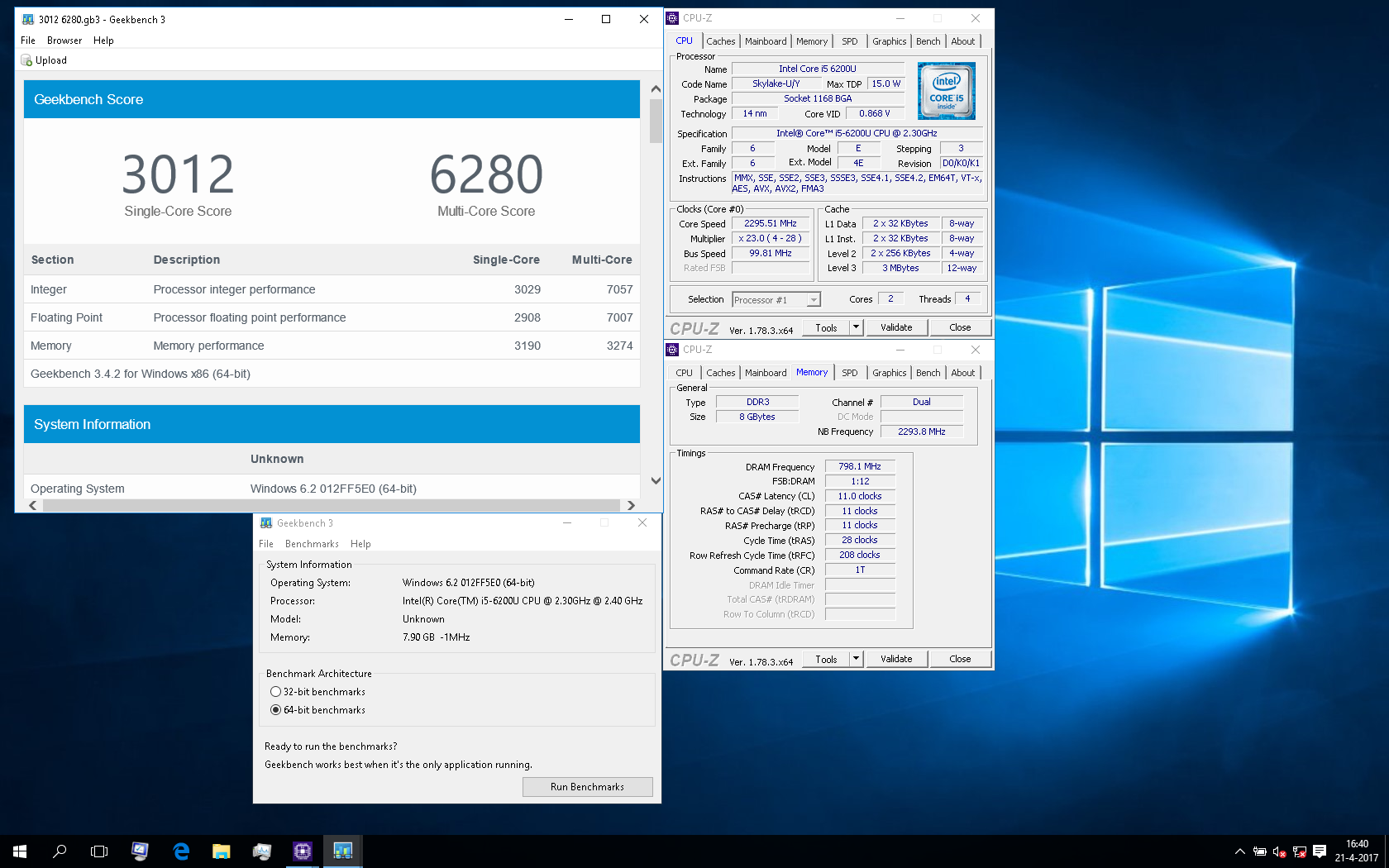This screenshot has width=1389, height=868.
Task: Open File Explorer from taskbar
Action: [221, 851]
